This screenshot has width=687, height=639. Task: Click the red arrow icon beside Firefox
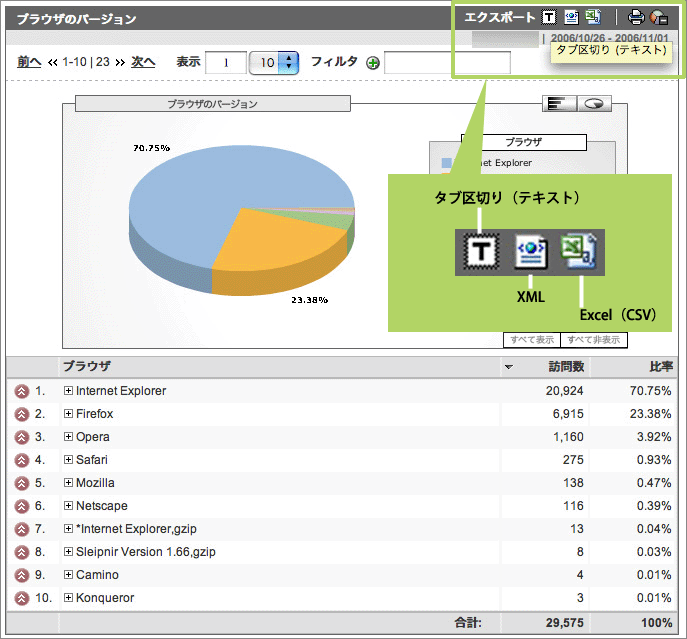[22, 414]
